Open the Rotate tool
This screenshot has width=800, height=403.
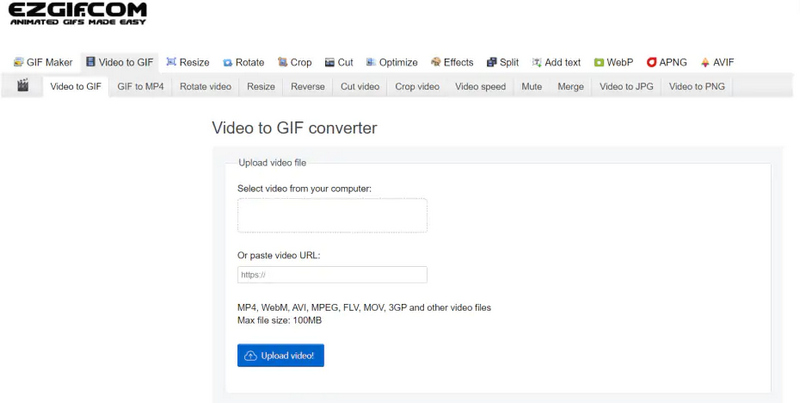coord(243,62)
